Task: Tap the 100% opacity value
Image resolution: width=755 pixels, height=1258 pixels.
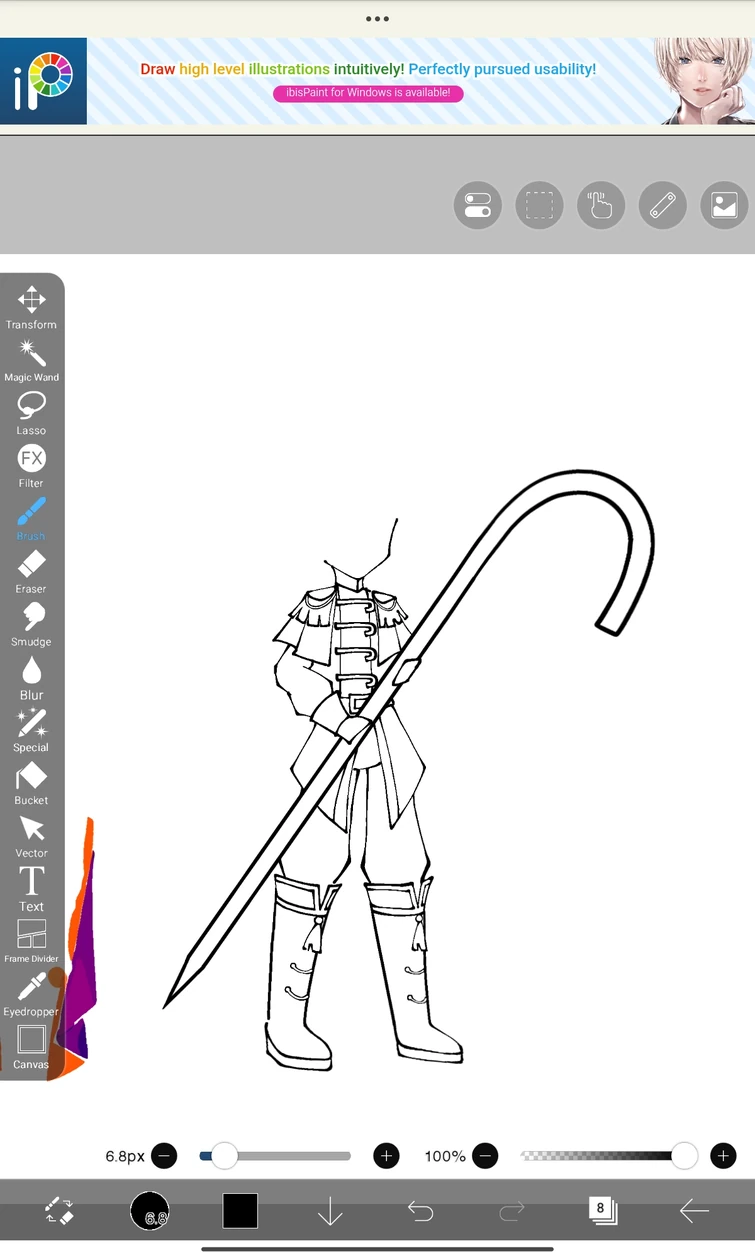Action: [x=445, y=1156]
